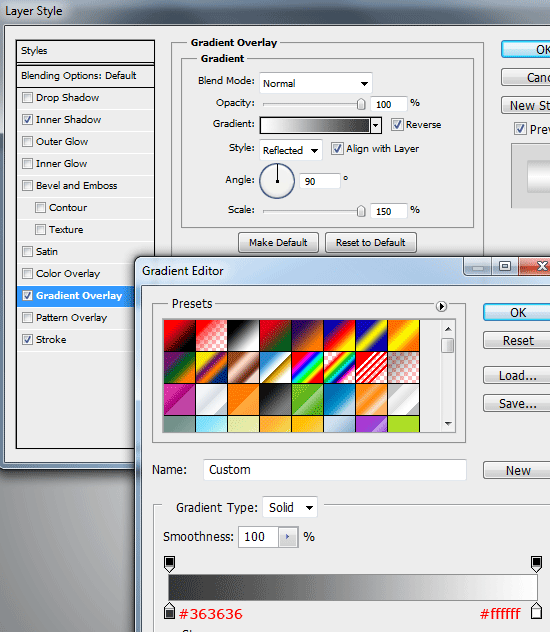Screen dimensions: 550x632
Task: Open the gradient picker arrow
Action: click(376, 125)
